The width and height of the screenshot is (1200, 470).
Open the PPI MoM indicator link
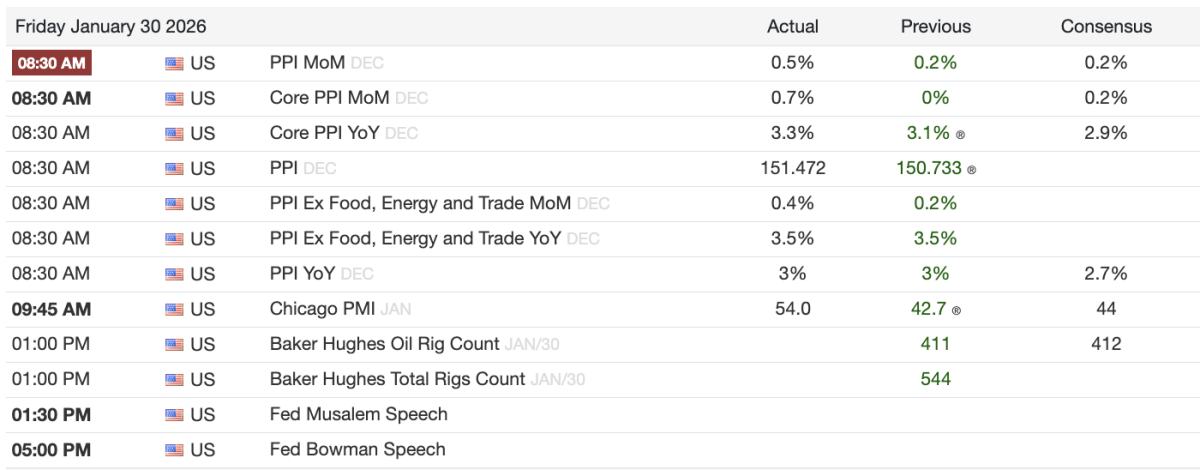click(x=307, y=62)
